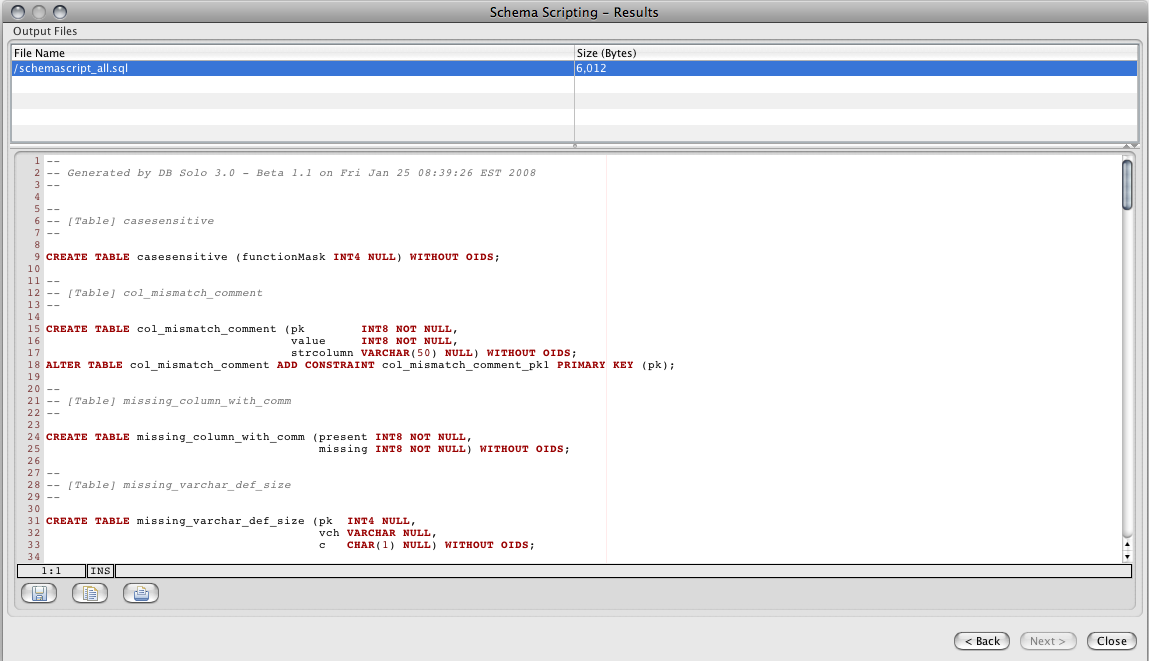
Task: Click the [Table] missing_varchar_def_size comment
Action: 169,485
